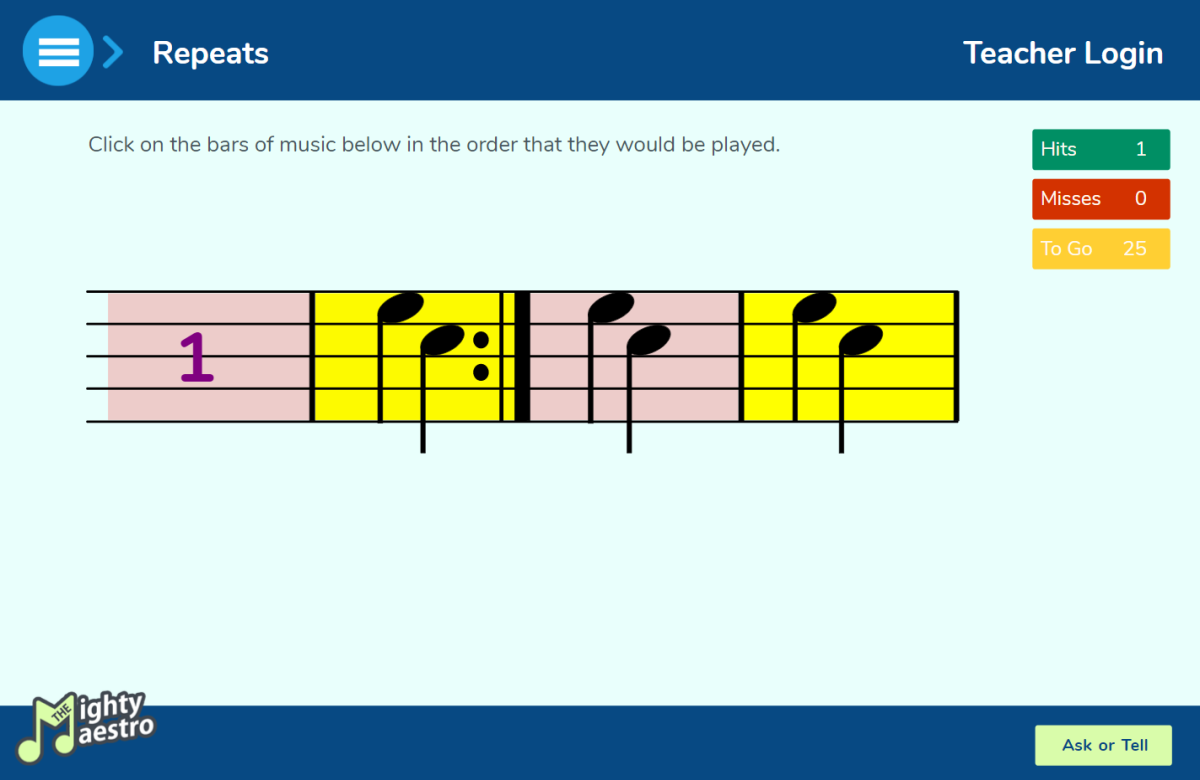1200x780 pixels.
Task: Click the Ask or Tell button
Action: 1104,745
